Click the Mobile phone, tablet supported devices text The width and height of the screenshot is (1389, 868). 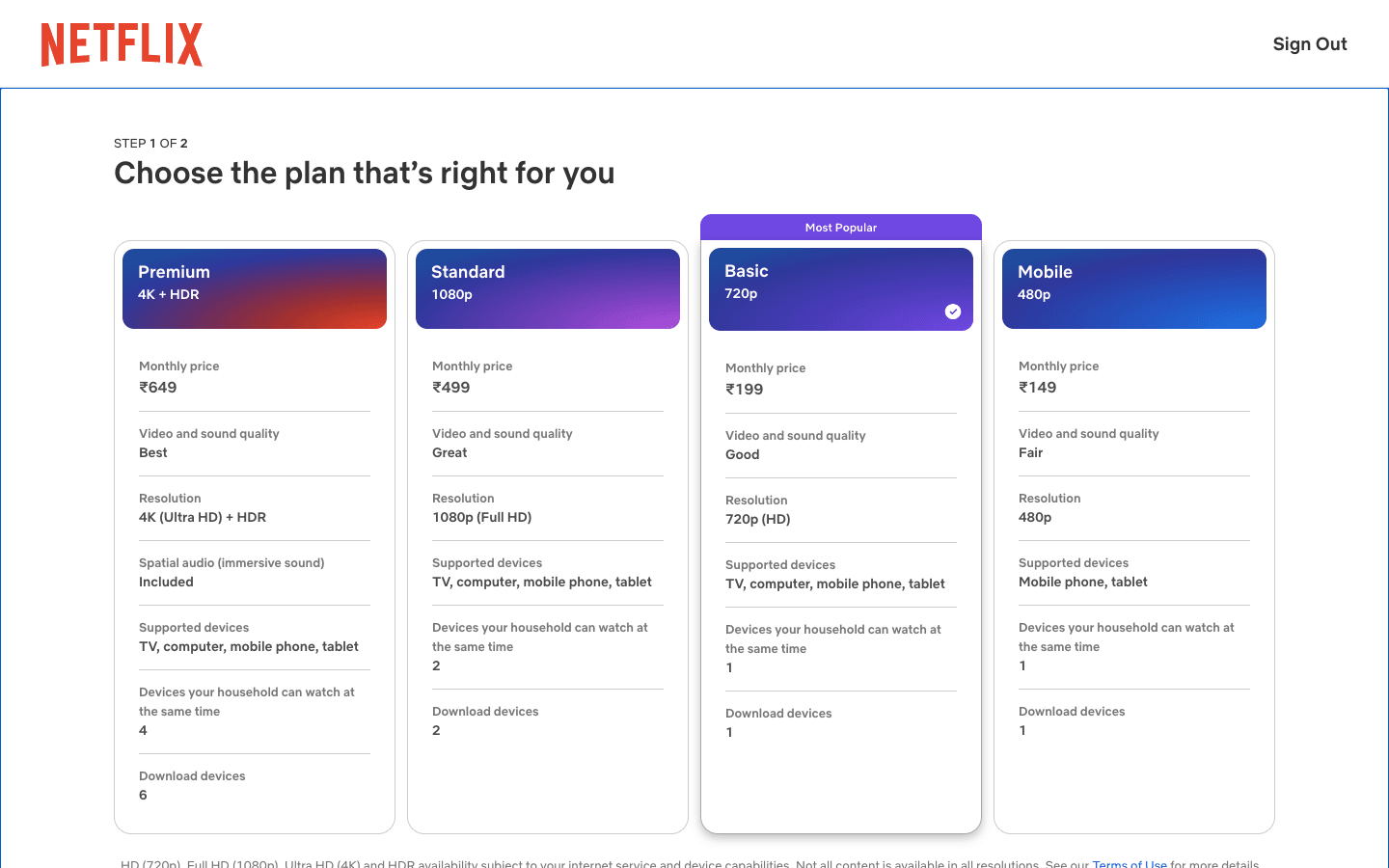click(x=1083, y=583)
